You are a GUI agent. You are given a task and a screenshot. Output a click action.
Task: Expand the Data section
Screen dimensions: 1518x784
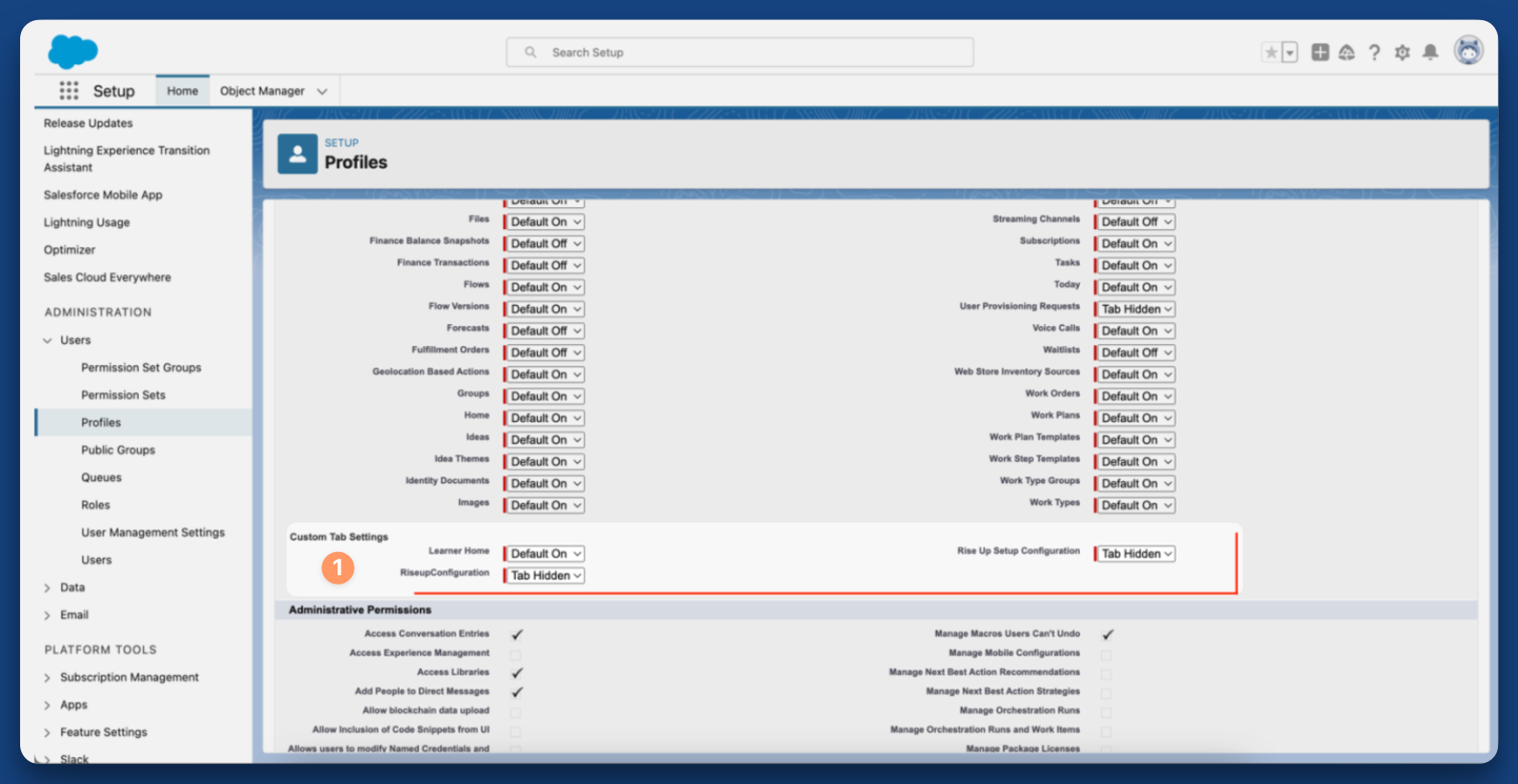(47, 588)
